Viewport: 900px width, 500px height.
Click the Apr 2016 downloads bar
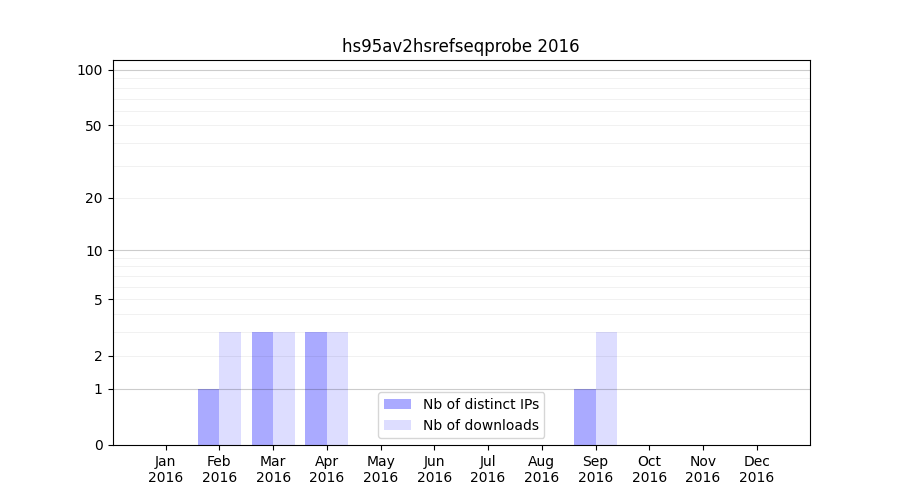click(338, 388)
